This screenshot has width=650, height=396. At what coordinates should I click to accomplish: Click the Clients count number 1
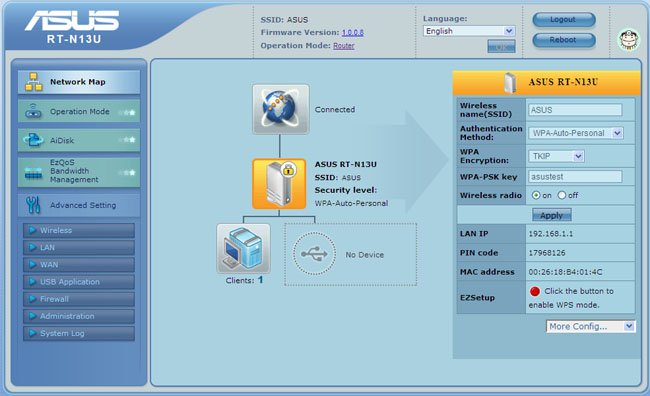260,280
